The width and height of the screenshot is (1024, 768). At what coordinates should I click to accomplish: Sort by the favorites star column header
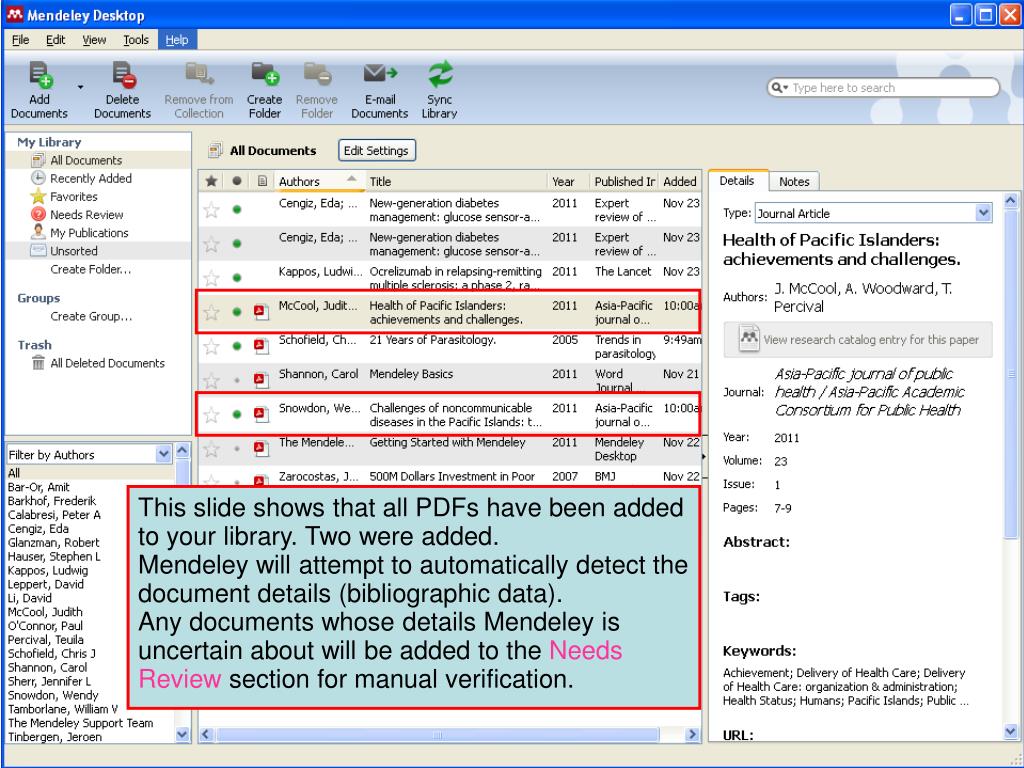pos(211,182)
